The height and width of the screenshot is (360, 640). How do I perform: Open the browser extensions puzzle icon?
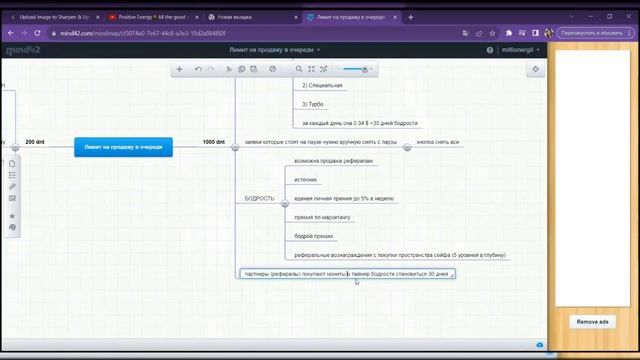tap(509, 33)
